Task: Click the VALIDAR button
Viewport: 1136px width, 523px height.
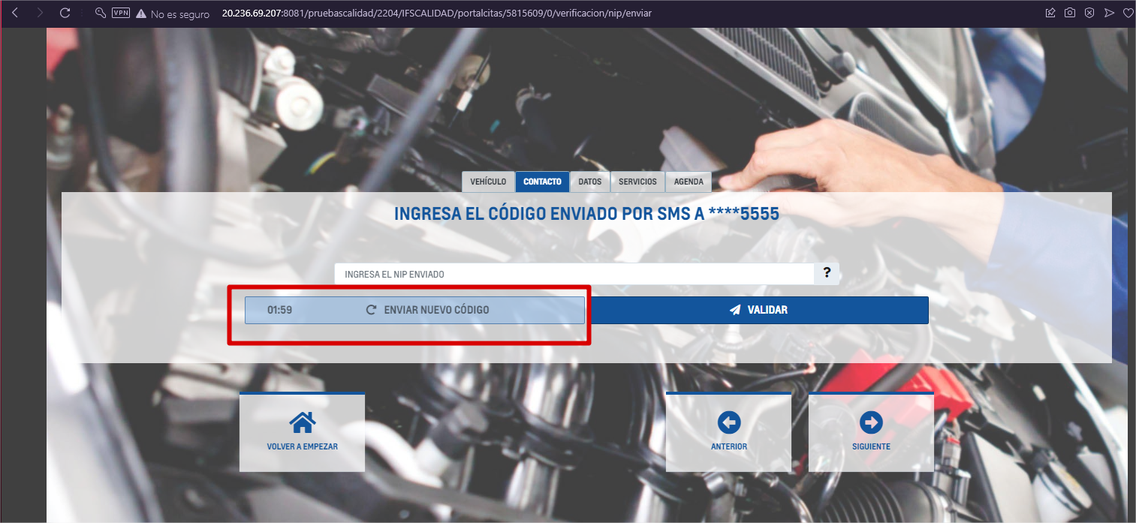Action: [x=758, y=310]
